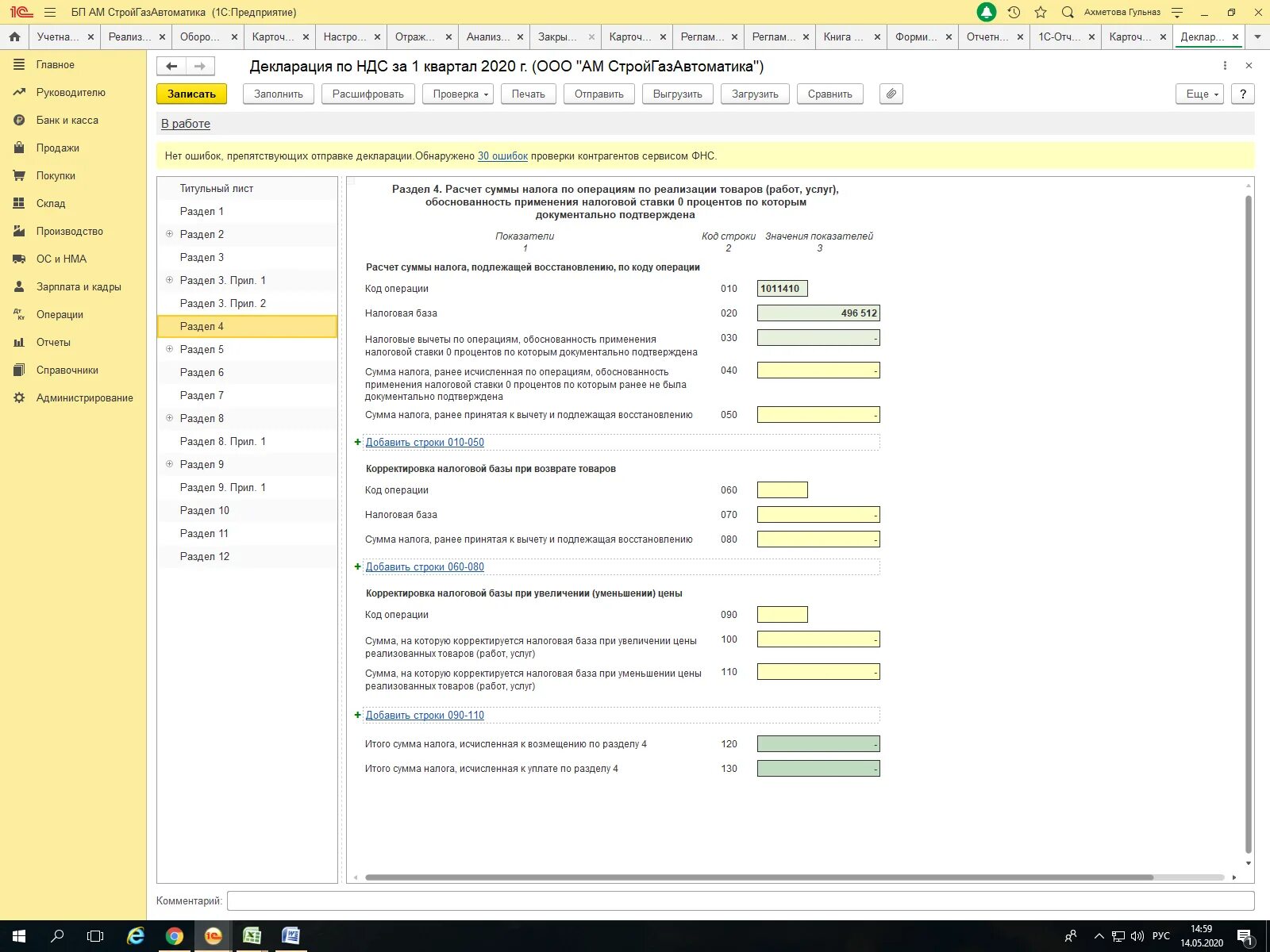Viewport: 1270px width, 952px height.
Task: Open the 1C main menu hamburger icon
Action: click(50, 12)
